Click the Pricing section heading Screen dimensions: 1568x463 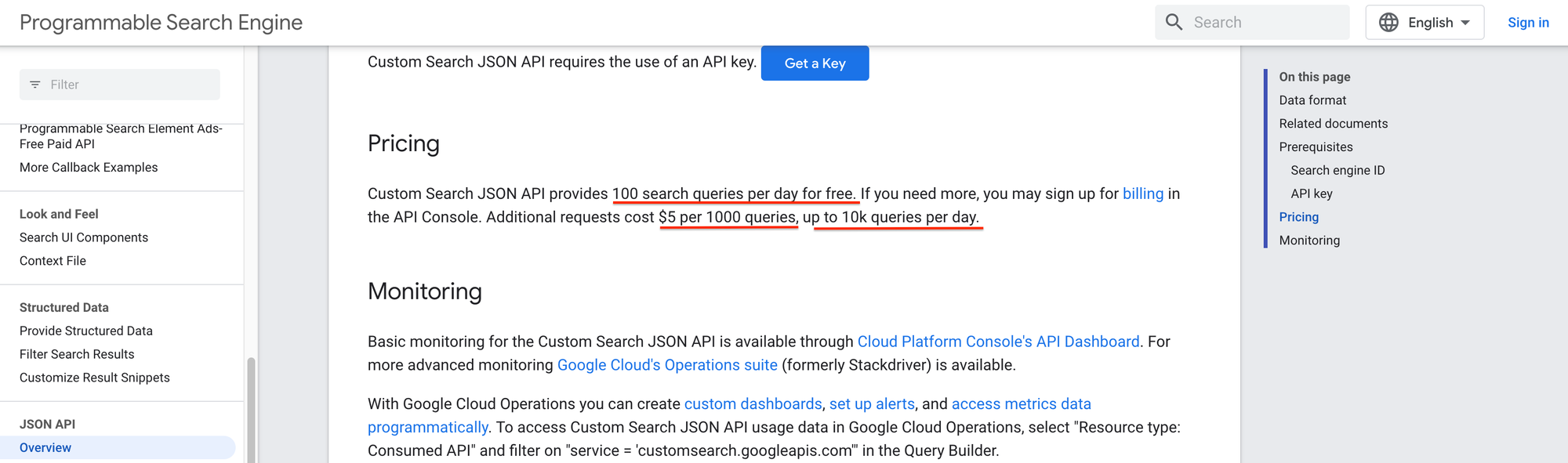point(404,143)
